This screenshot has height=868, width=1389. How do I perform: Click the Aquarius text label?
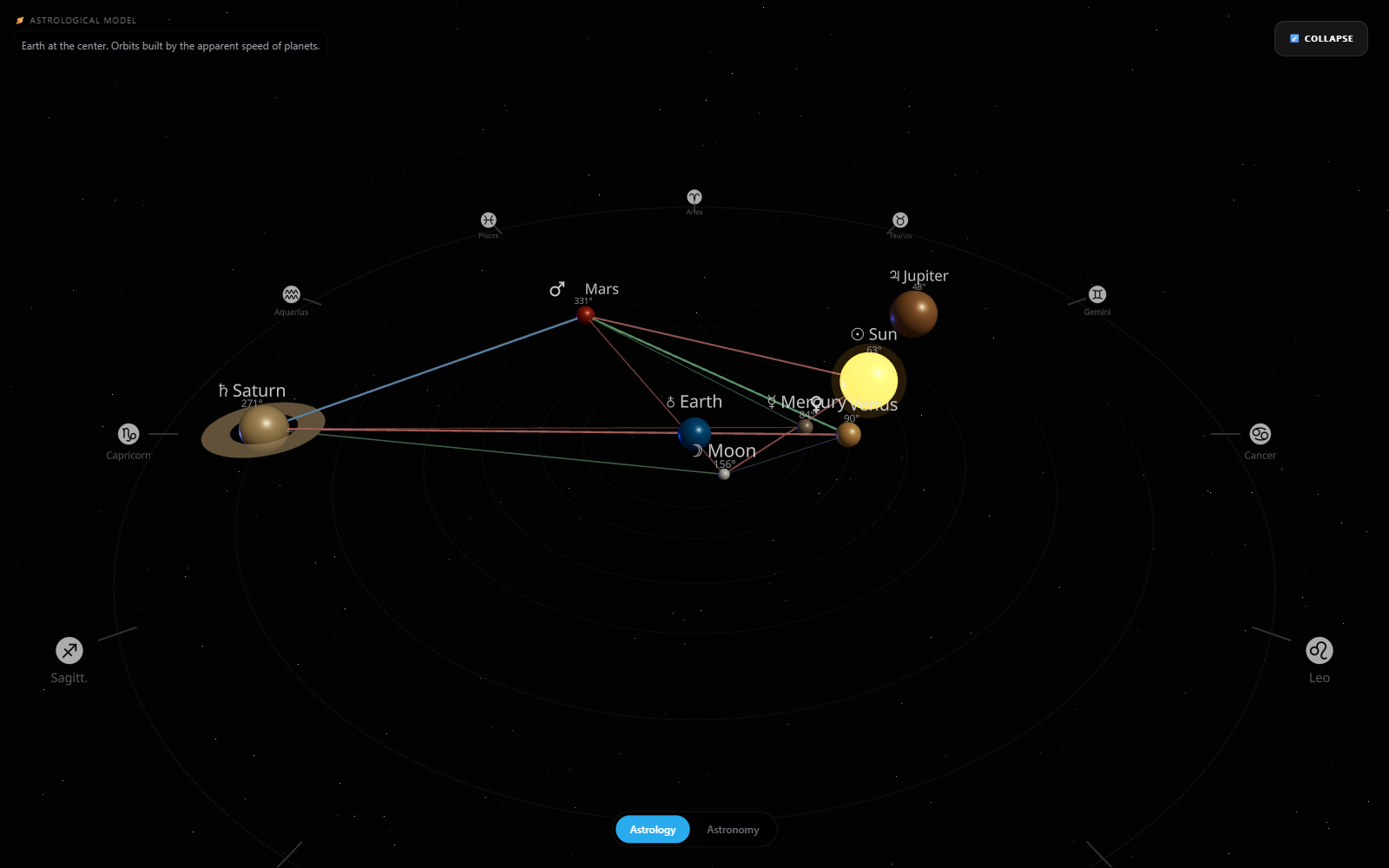click(x=291, y=312)
